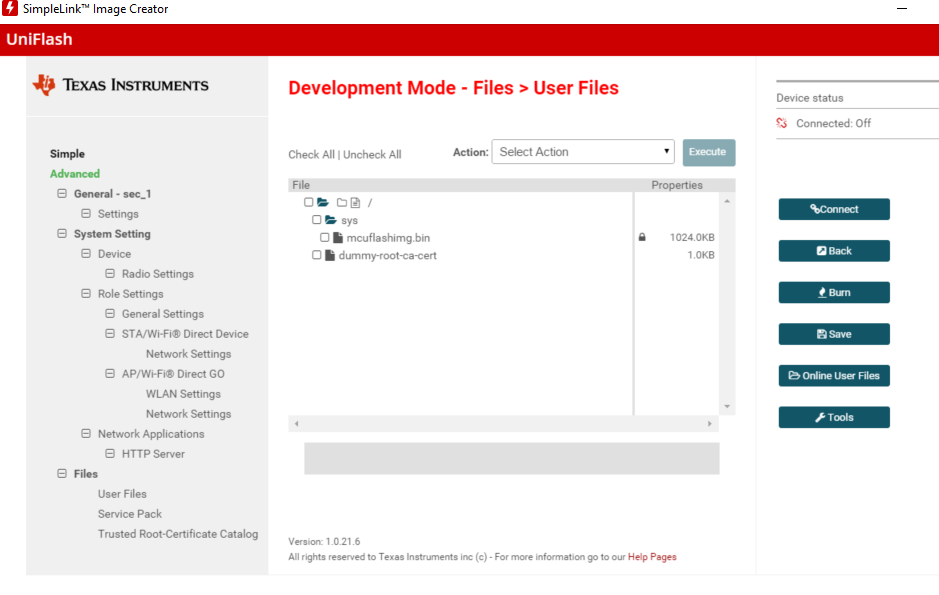Open Network Settings under AP/Wi-Fi Direct GO
This screenshot has height=595, width=939.
(x=189, y=414)
